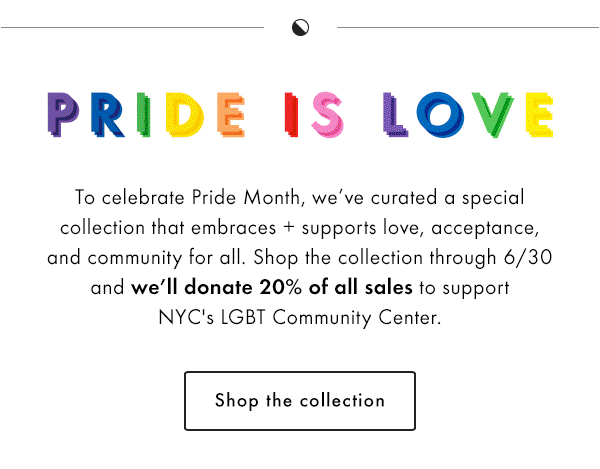Click the pink letter S in IS
Image resolution: width=600 pixels, height=469 pixels.
point(327,114)
